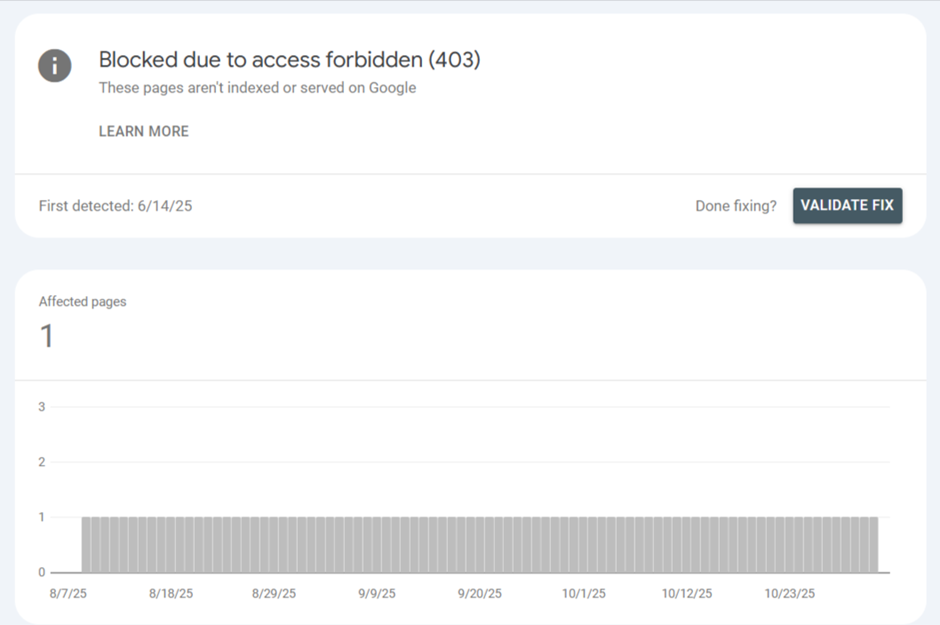This screenshot has width=940, height=625.
Task: Choose the 10/23/25 date label
Action: (x=790, y=593)
